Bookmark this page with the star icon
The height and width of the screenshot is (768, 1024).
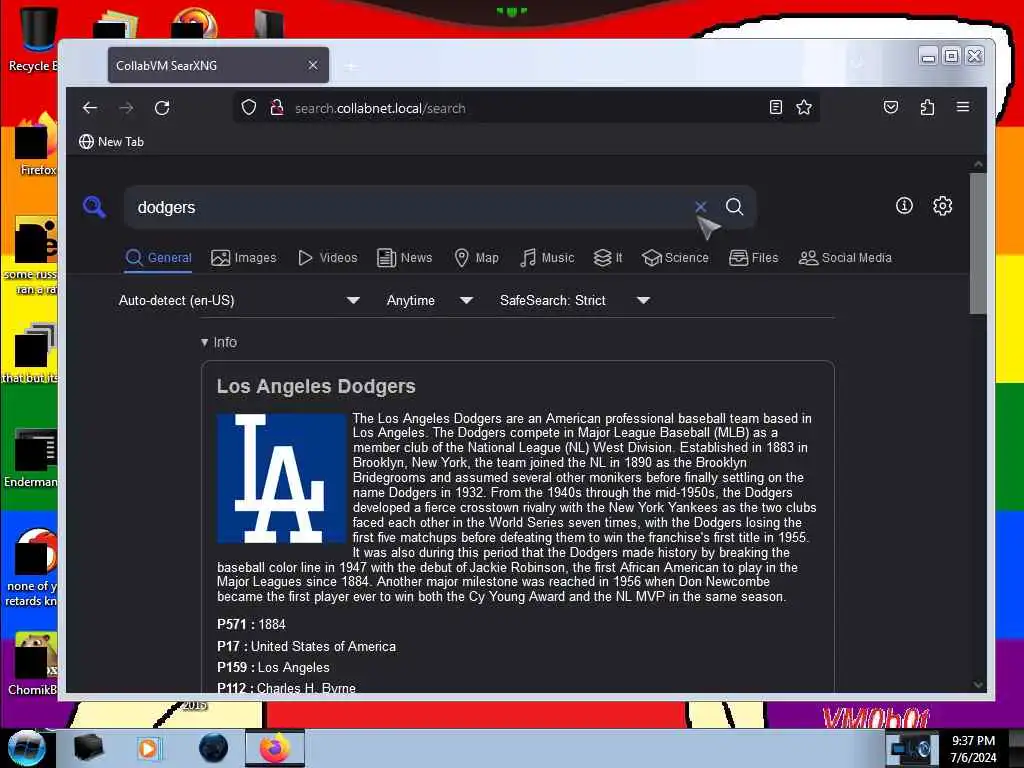tap(804, 107)
